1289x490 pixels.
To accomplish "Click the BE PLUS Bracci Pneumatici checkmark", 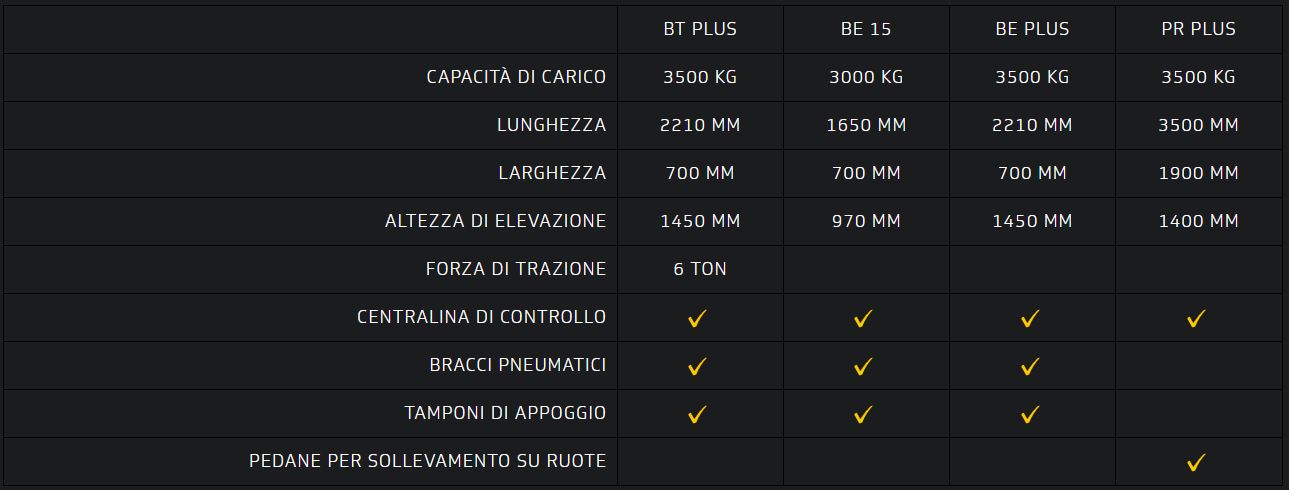I will pyautogui.click(x=1030, y=366).
